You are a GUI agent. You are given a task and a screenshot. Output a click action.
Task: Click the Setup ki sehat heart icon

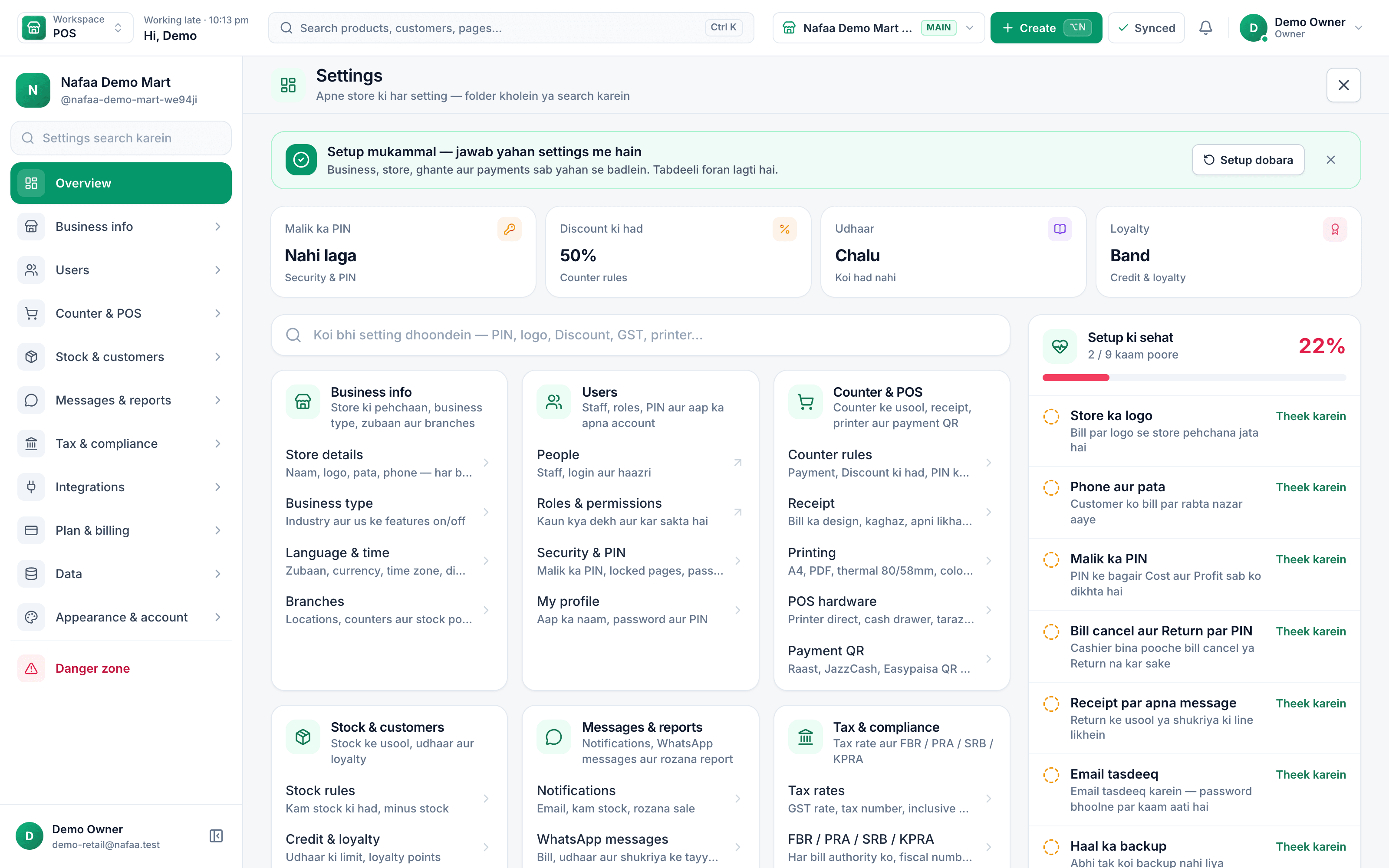[1060, 346]
